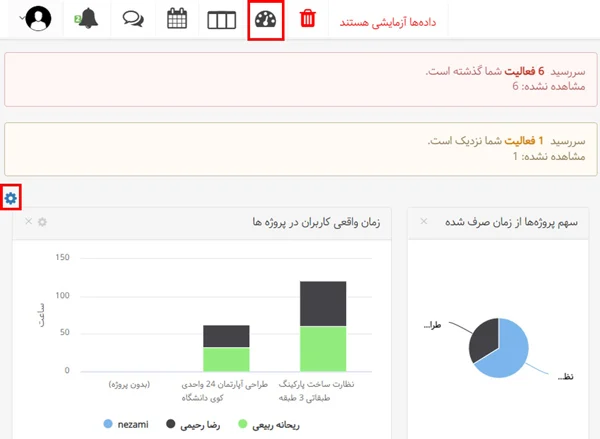
Task: Click the tallest bar's green segment
Action: [x=323, y=348]
